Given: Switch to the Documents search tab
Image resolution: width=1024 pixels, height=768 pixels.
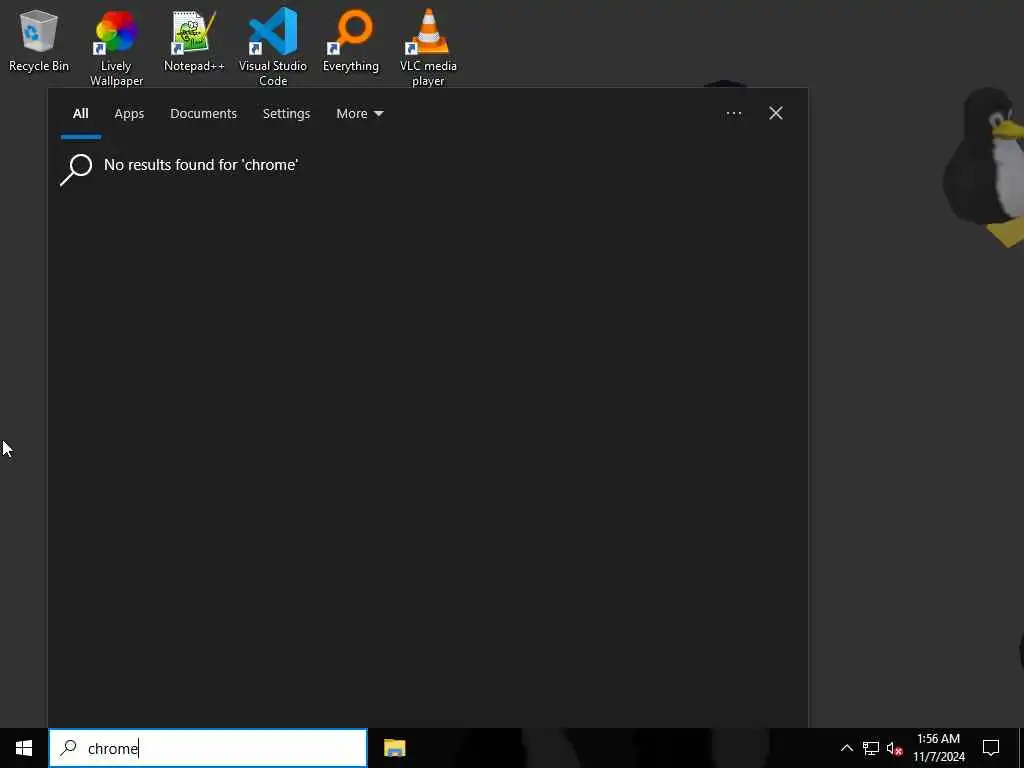Looking at the screenshot, I should 203,114.
